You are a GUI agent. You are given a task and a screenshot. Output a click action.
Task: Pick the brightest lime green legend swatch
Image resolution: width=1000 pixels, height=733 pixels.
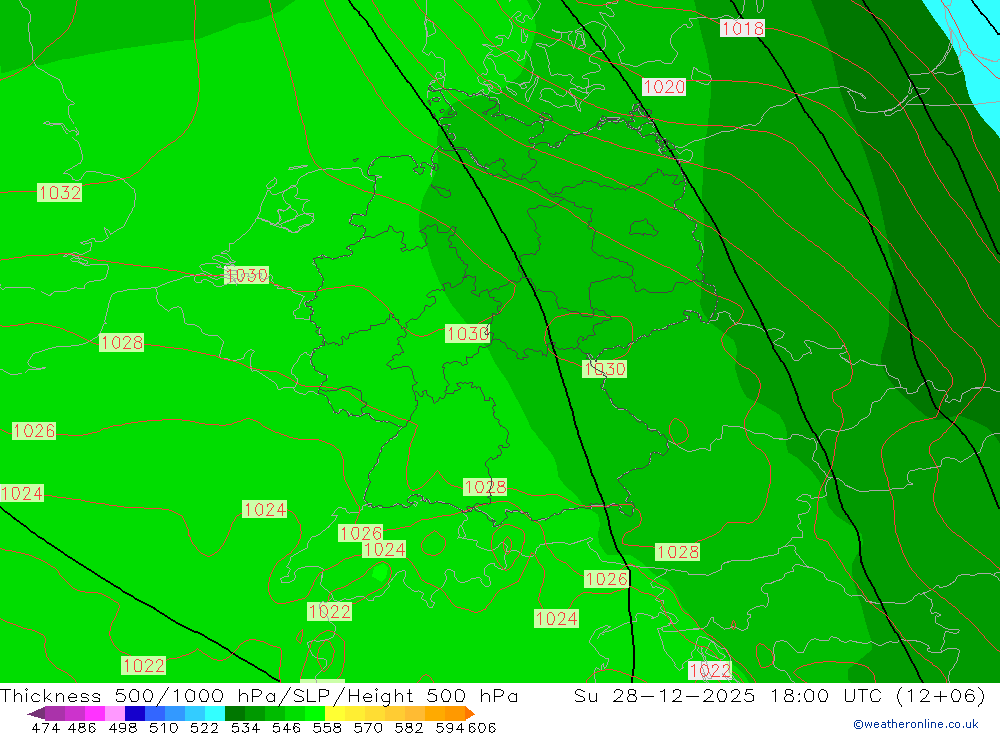pos(315,713)
